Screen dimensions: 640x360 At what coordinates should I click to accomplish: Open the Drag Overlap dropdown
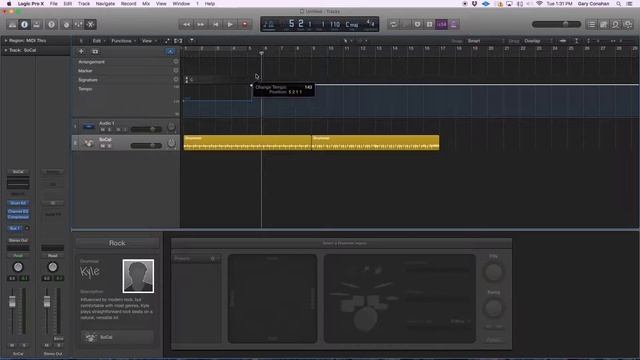[538, 41]
